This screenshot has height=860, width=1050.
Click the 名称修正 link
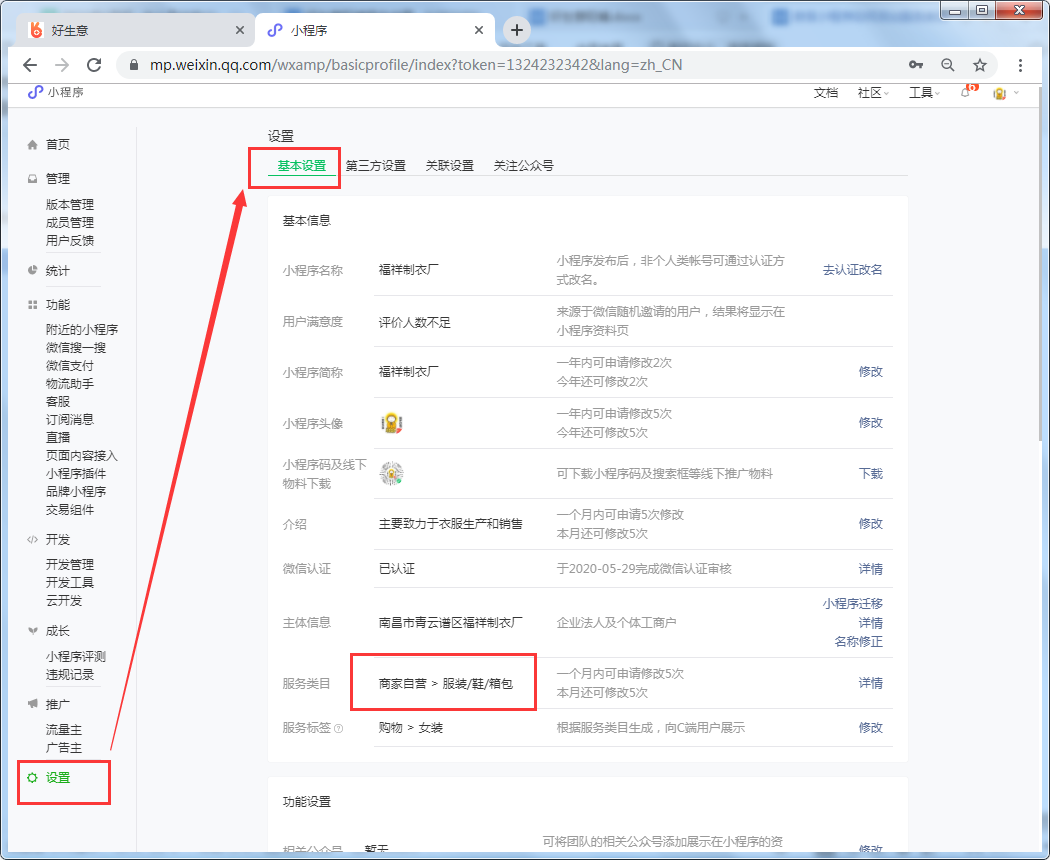858,642
